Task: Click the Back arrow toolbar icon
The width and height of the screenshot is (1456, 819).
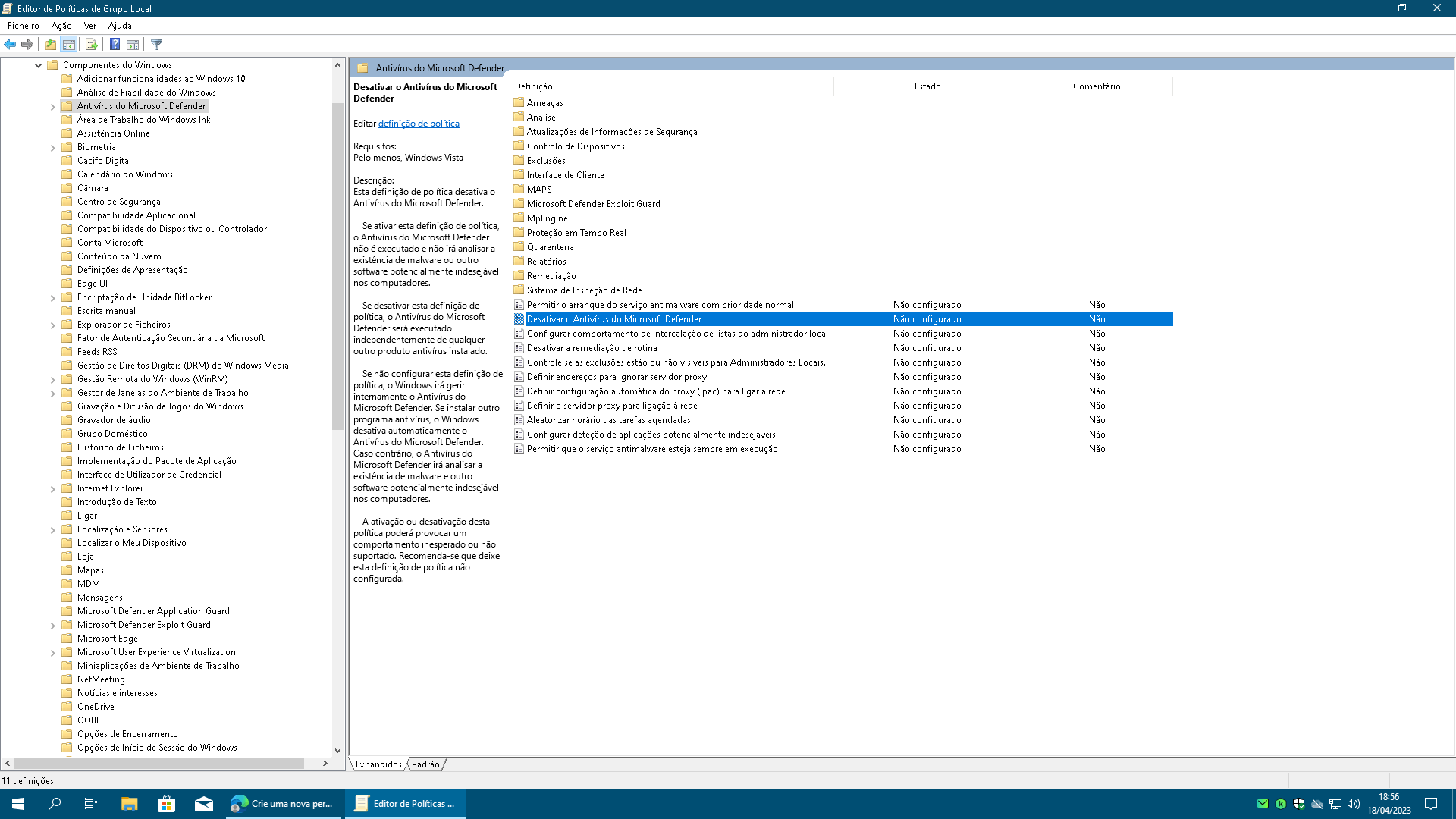Action: 10,45
